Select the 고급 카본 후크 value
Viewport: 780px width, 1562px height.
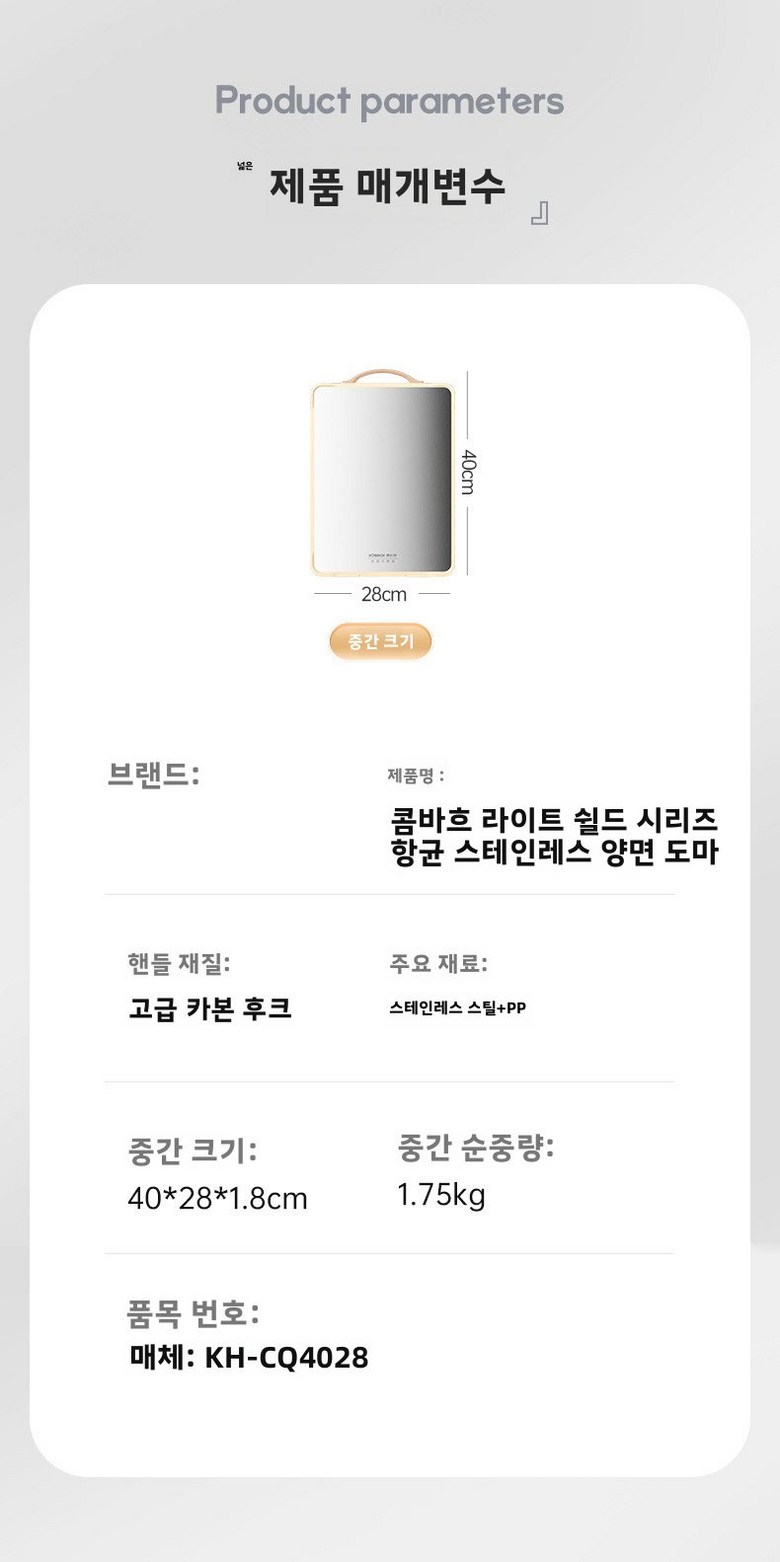210,1008
